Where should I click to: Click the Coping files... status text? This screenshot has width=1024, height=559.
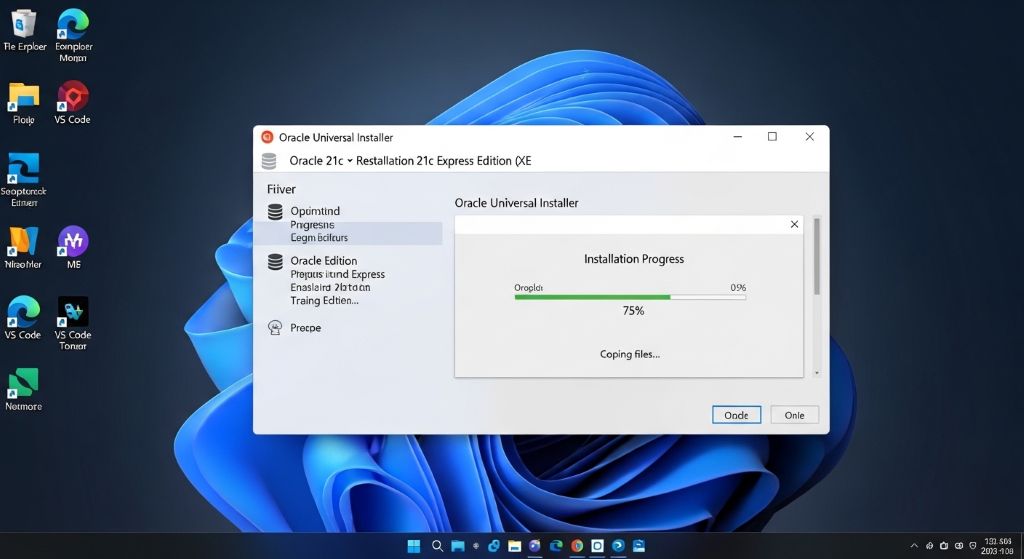click(630, 354)
